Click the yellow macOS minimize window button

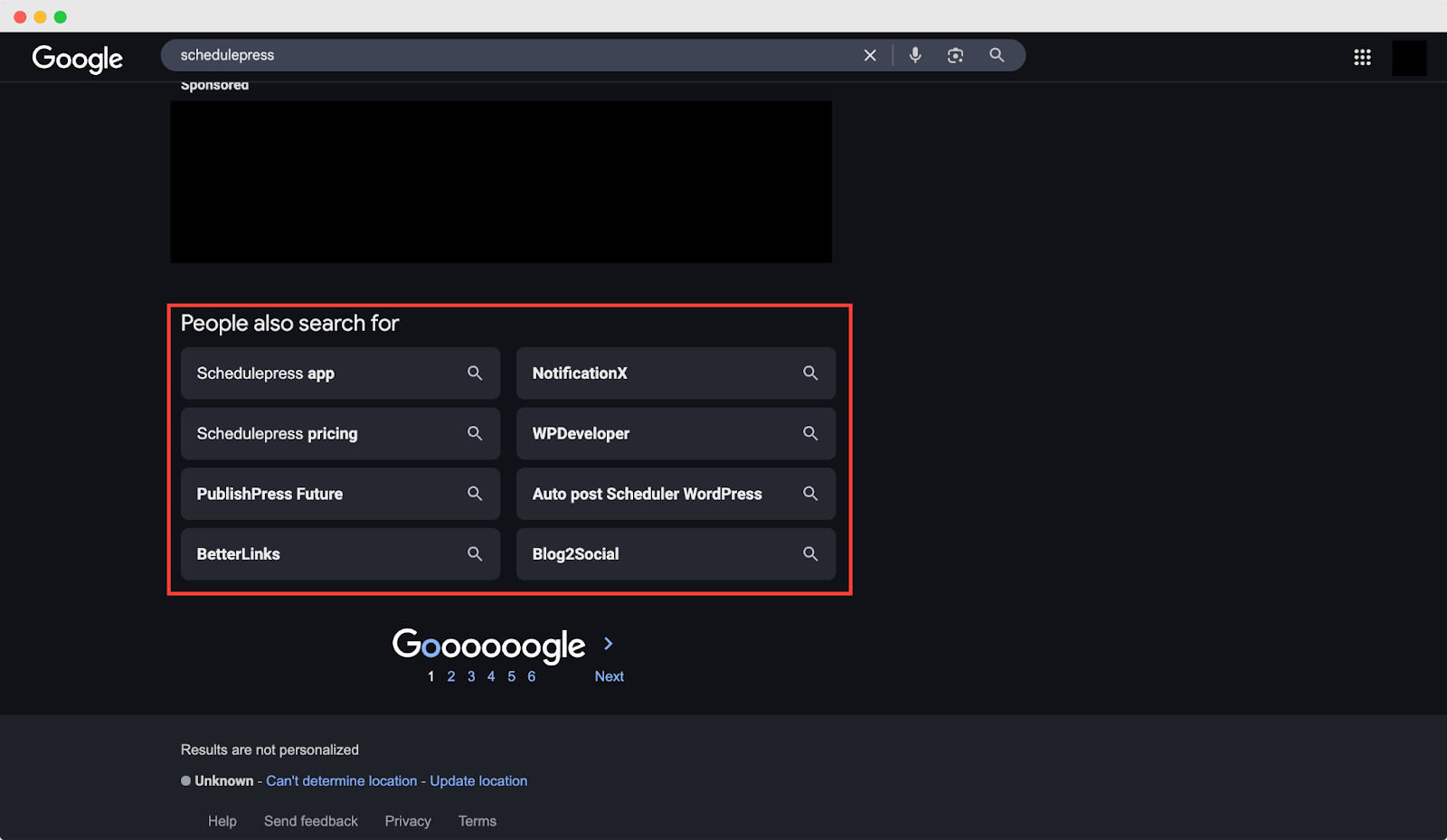point(40,17)
